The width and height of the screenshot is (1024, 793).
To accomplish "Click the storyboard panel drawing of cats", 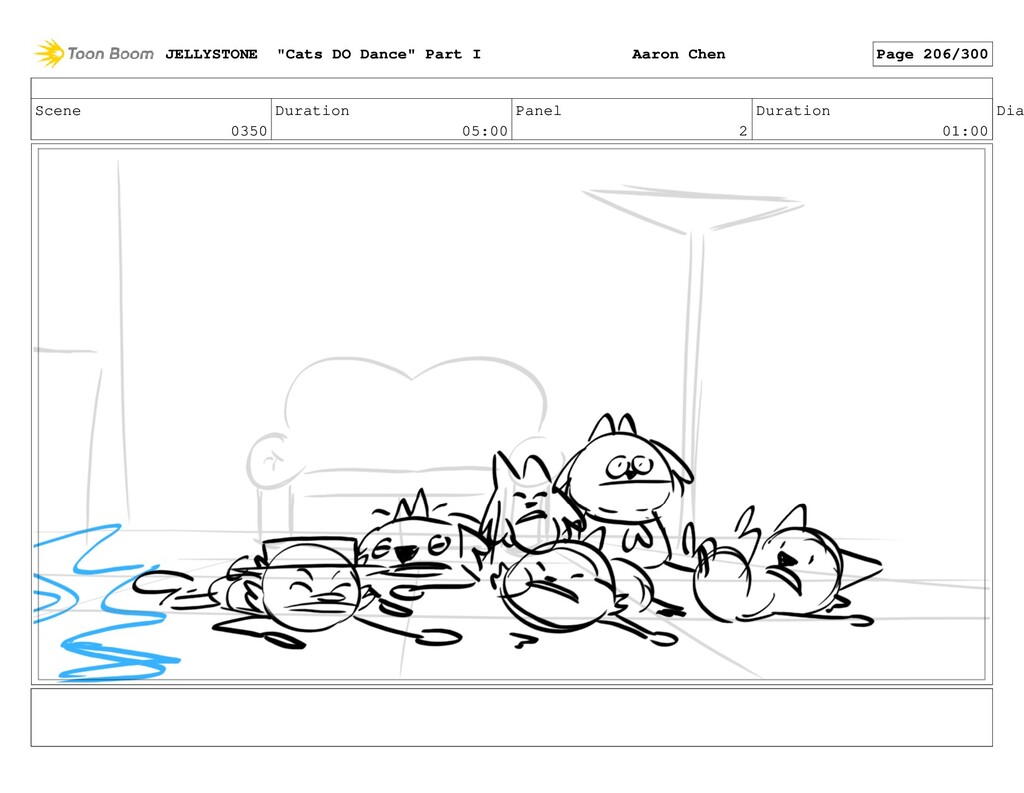I will click(x=511, y=414).
